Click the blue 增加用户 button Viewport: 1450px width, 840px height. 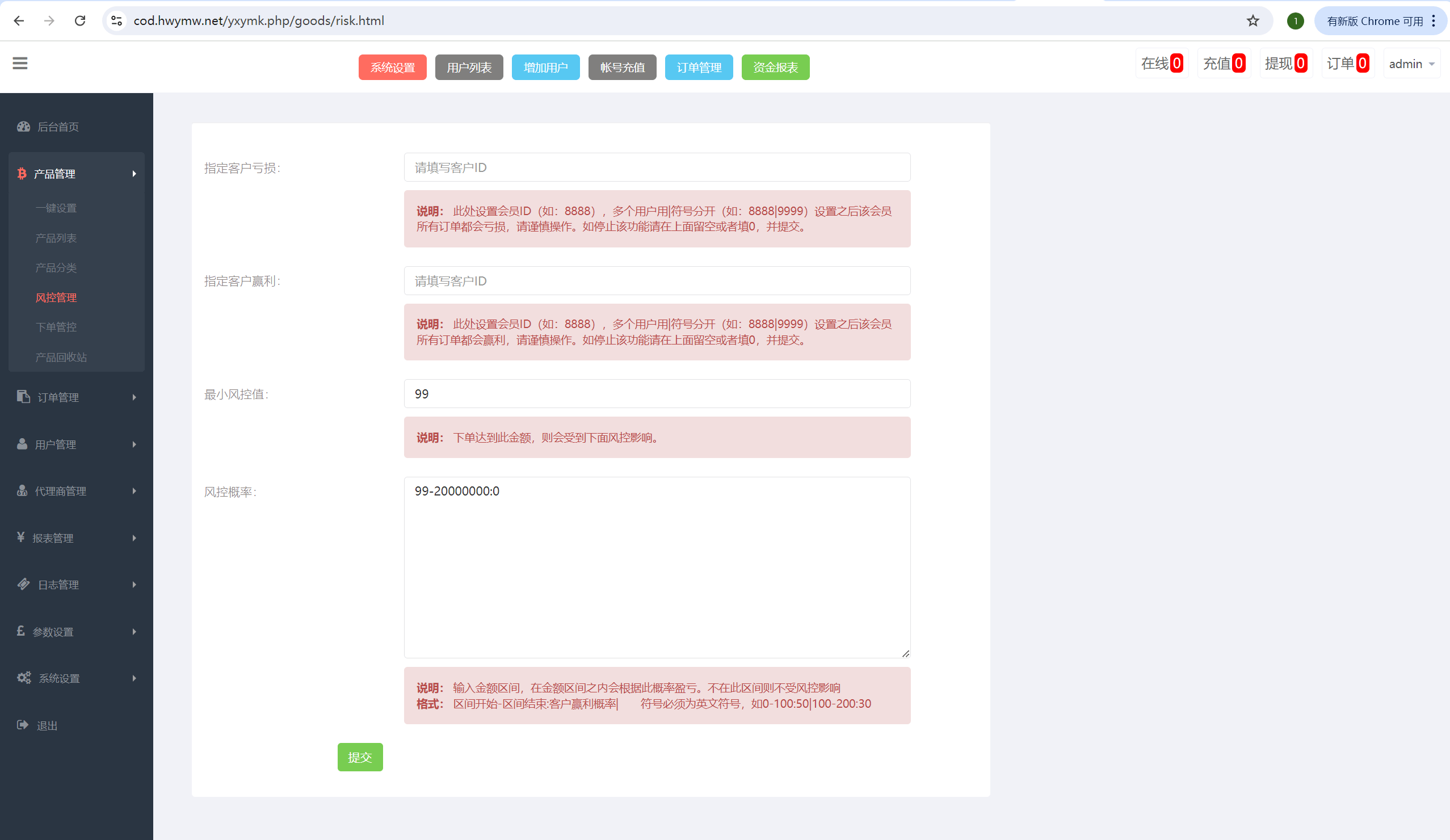545,68
